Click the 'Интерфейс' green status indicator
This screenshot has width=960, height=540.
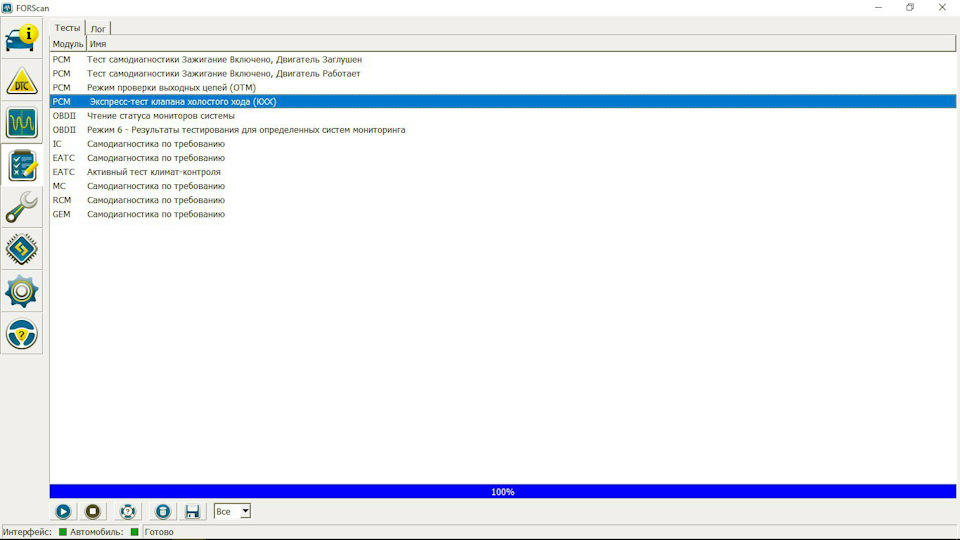tap(62, 532)
